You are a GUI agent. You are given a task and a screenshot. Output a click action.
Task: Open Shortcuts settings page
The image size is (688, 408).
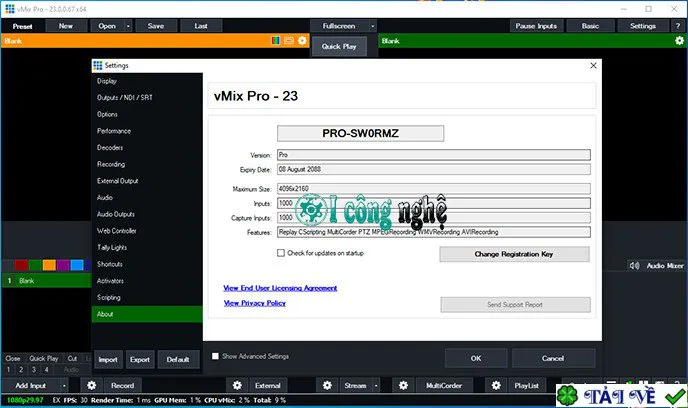coord(147,264)
